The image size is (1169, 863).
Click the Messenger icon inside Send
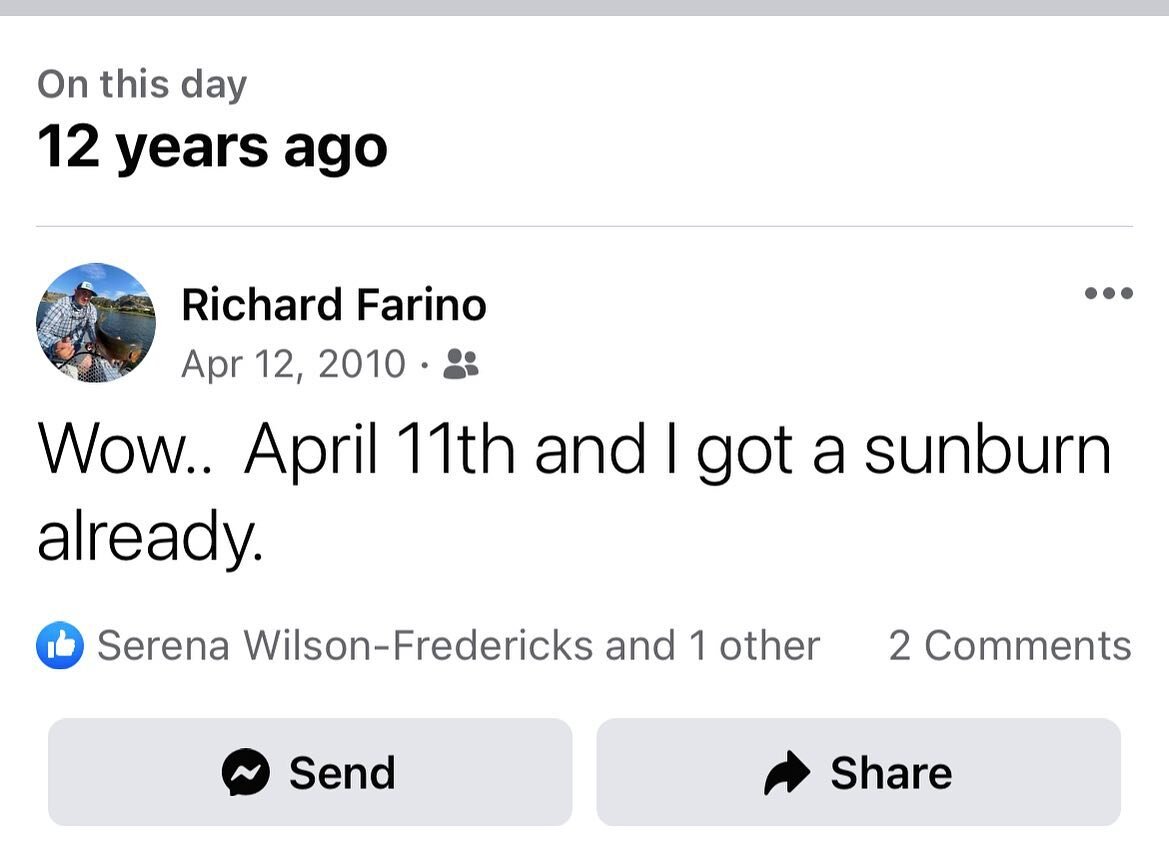[245, 772]
